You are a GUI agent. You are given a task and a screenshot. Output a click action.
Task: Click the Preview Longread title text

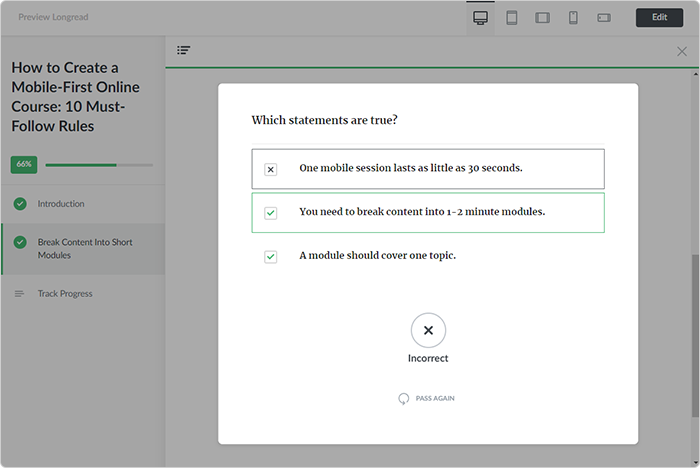53,17
